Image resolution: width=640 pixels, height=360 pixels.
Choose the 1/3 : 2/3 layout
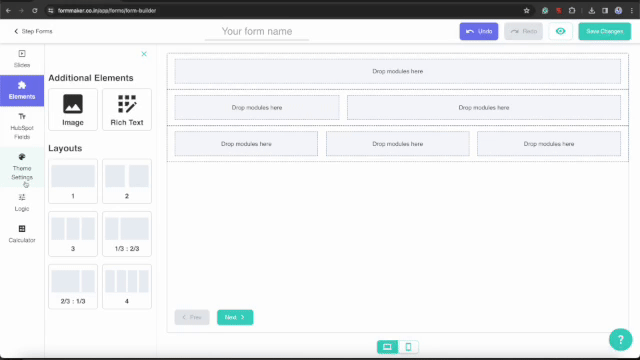[x=127, y=233]
